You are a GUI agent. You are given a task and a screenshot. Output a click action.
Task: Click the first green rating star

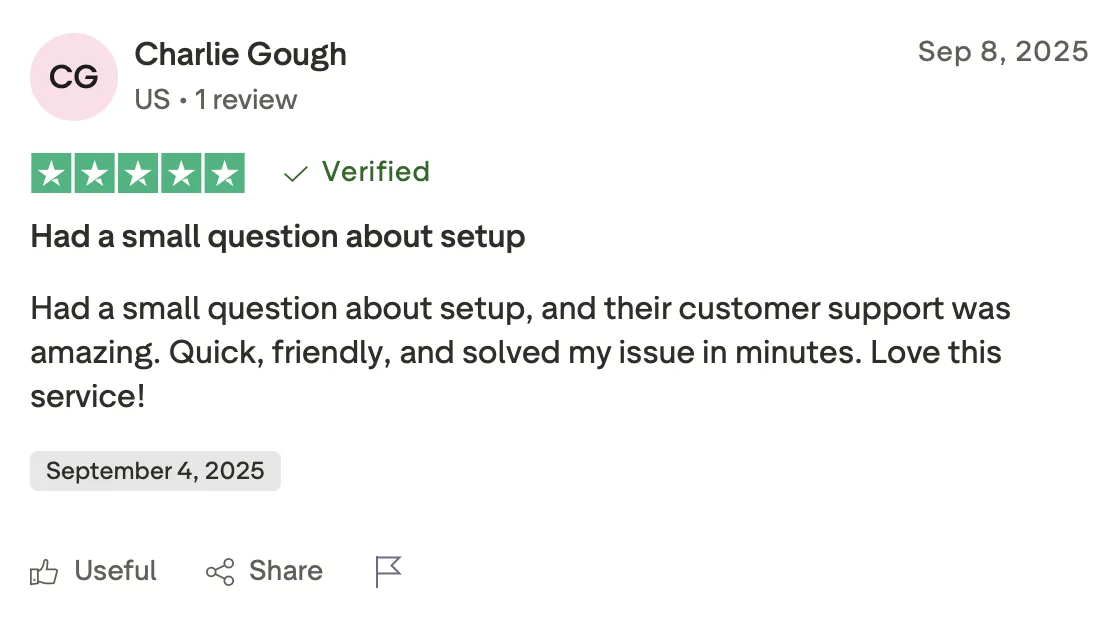[52, 174]
